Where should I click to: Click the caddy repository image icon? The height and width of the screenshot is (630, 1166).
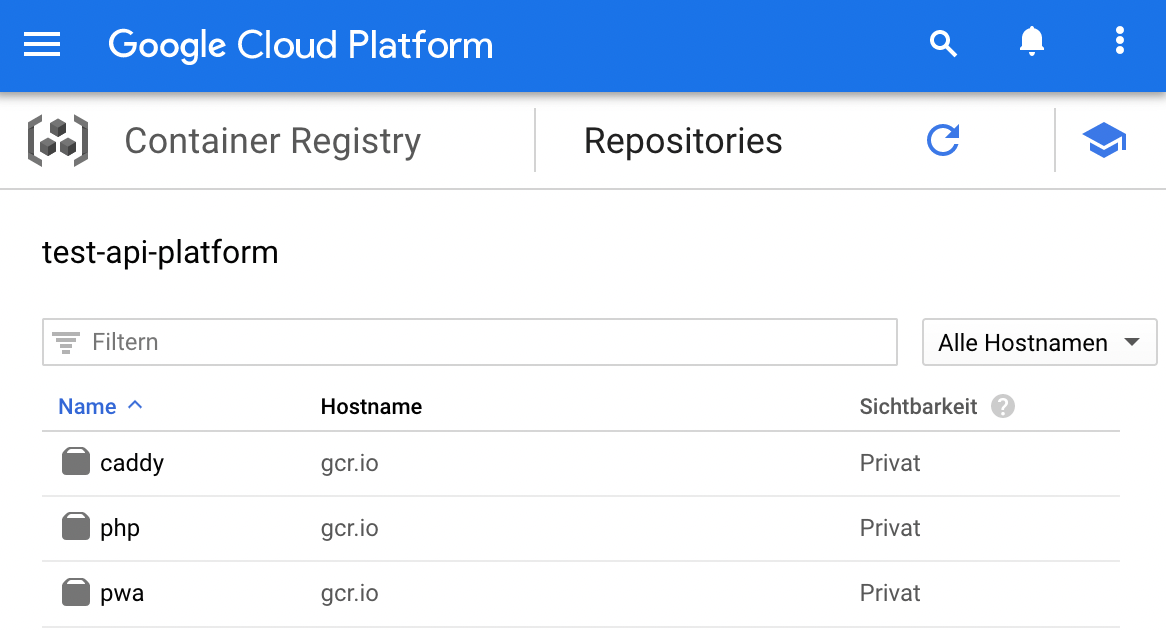(x=76, y=463)
